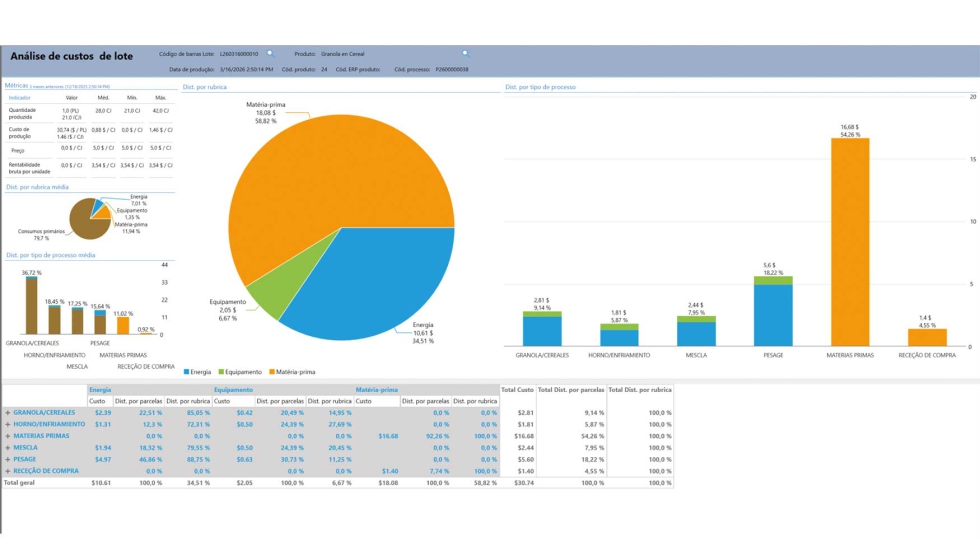
Task: Click the tall MATERIAS PRIMAS orange bar
Action: click(849, 242)
